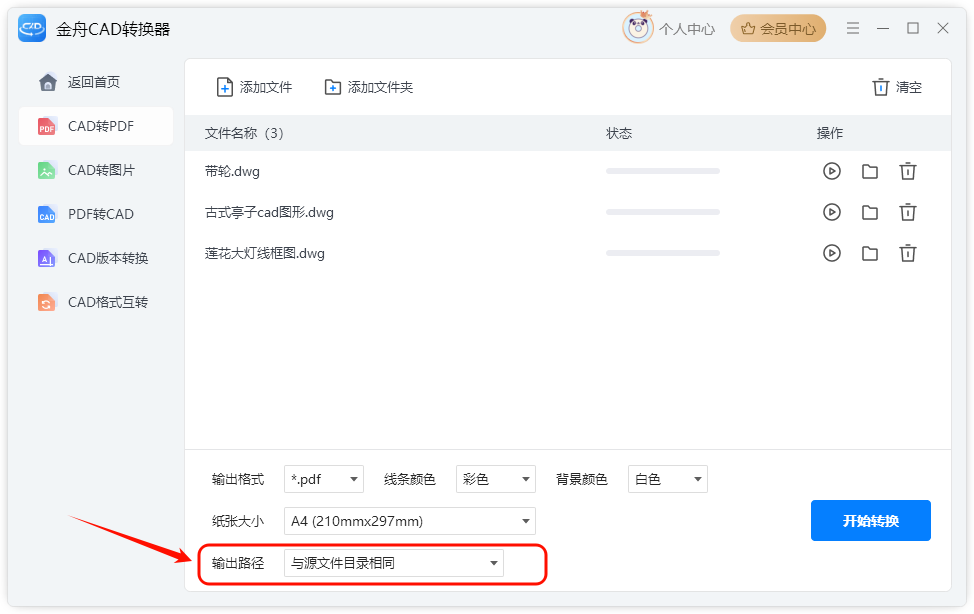Click the home icon beside 返回首页
Viewport: 974px width, 614px height.
[47, 82]
